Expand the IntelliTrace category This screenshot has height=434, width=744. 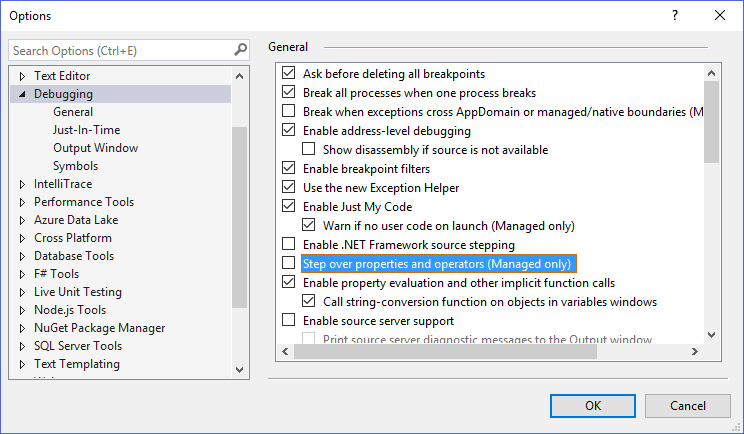click(x=22, y=184)
